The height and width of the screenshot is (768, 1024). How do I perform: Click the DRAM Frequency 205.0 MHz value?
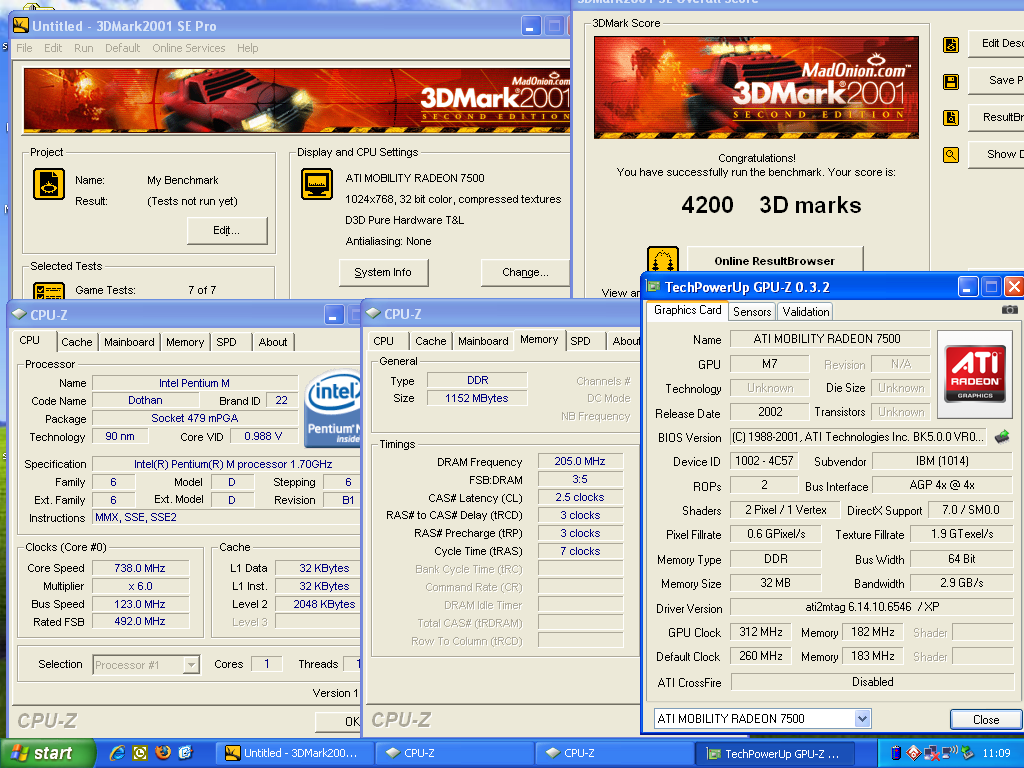tap(580, 461)
